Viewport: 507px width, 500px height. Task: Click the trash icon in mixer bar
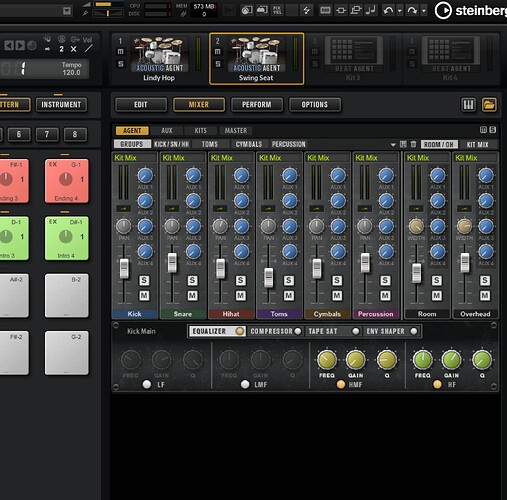pos(413,144)
